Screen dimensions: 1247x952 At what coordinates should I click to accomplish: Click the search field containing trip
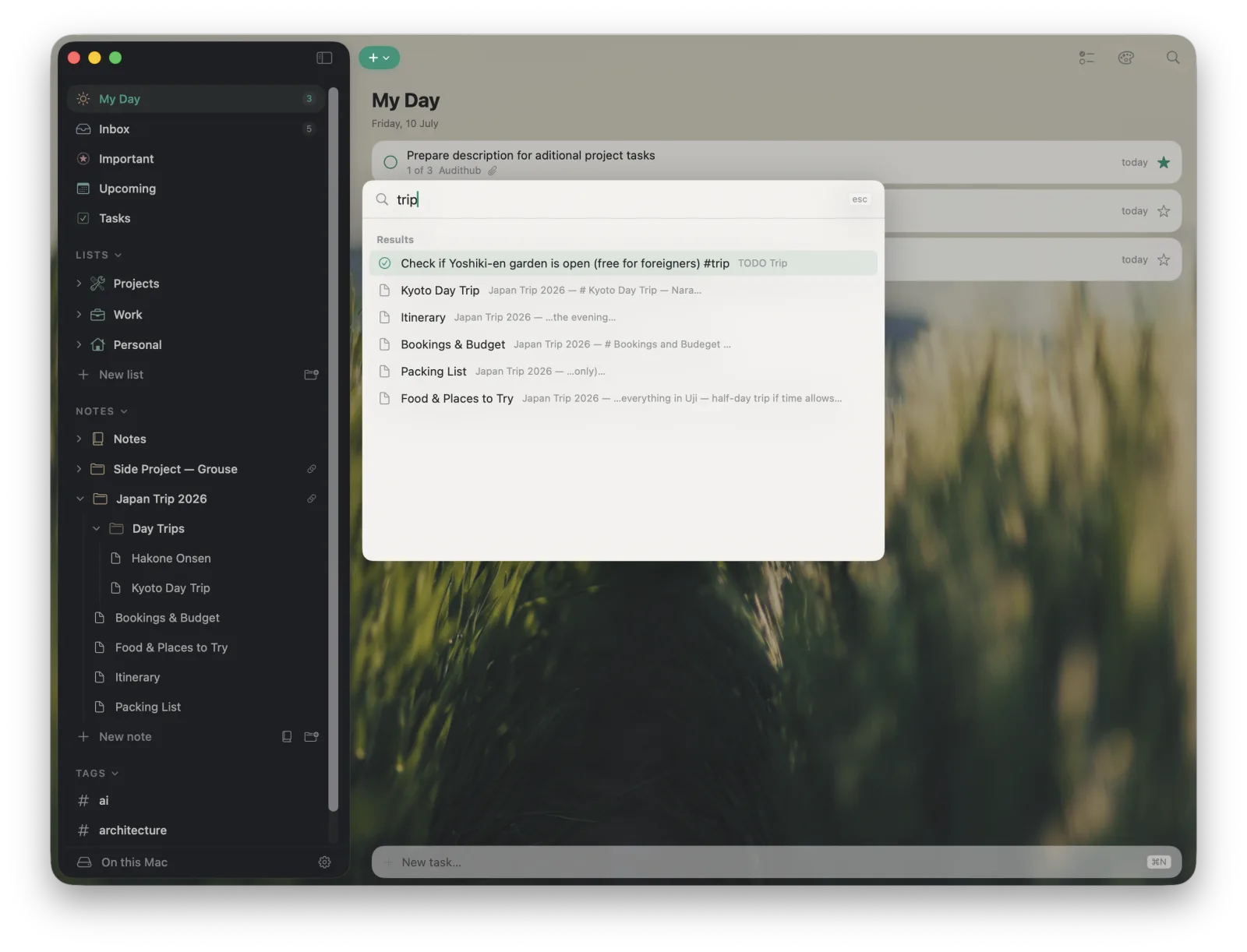coord(616,199)
